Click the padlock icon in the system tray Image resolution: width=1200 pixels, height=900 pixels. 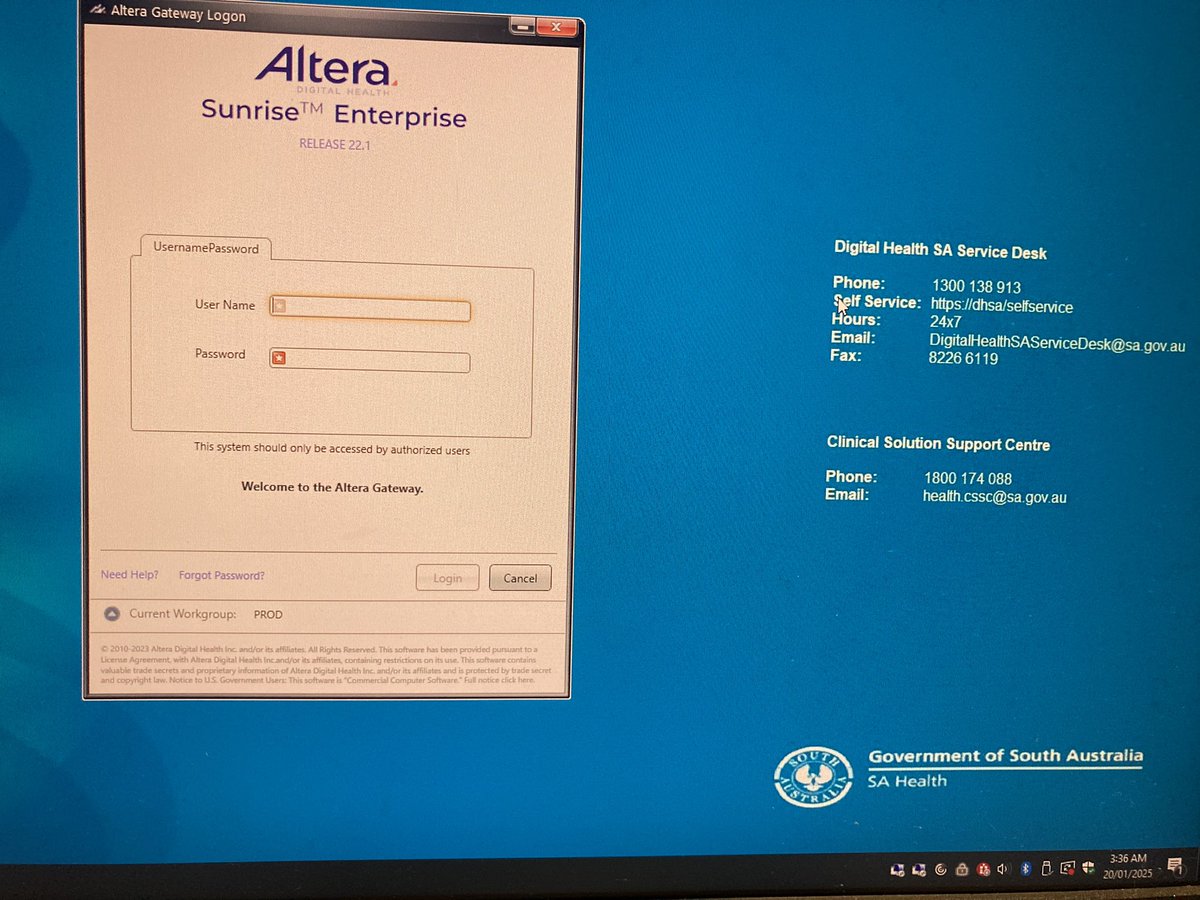[x=961, y=870]
